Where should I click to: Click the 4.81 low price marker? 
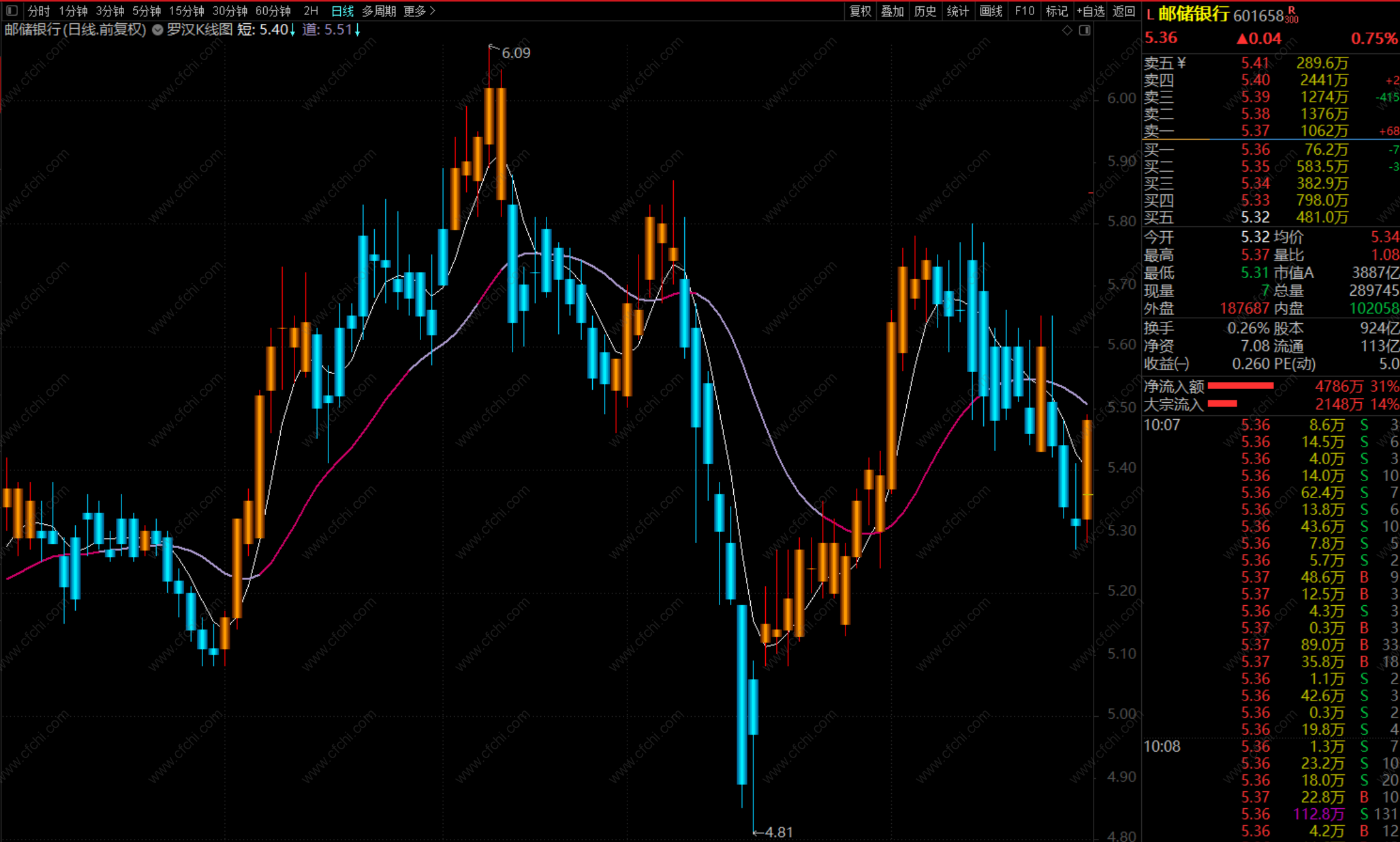778,832
